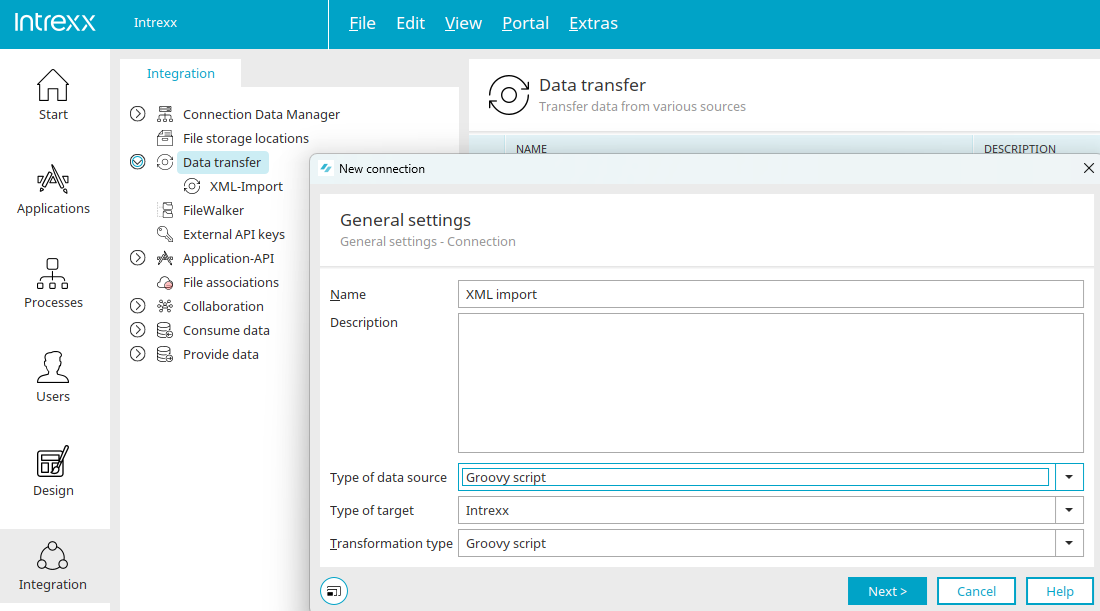Open the Start module
Viewport: 1100px width, 611px height.
53,95
